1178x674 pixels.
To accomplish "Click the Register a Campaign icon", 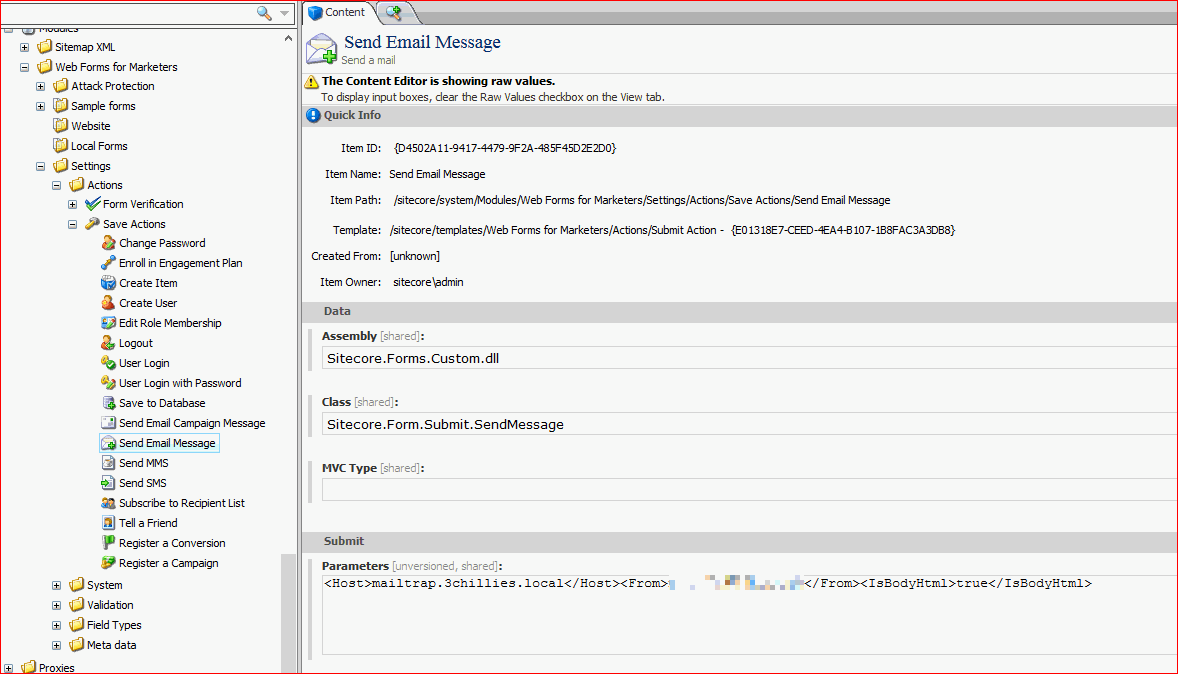I will [108, 563].
